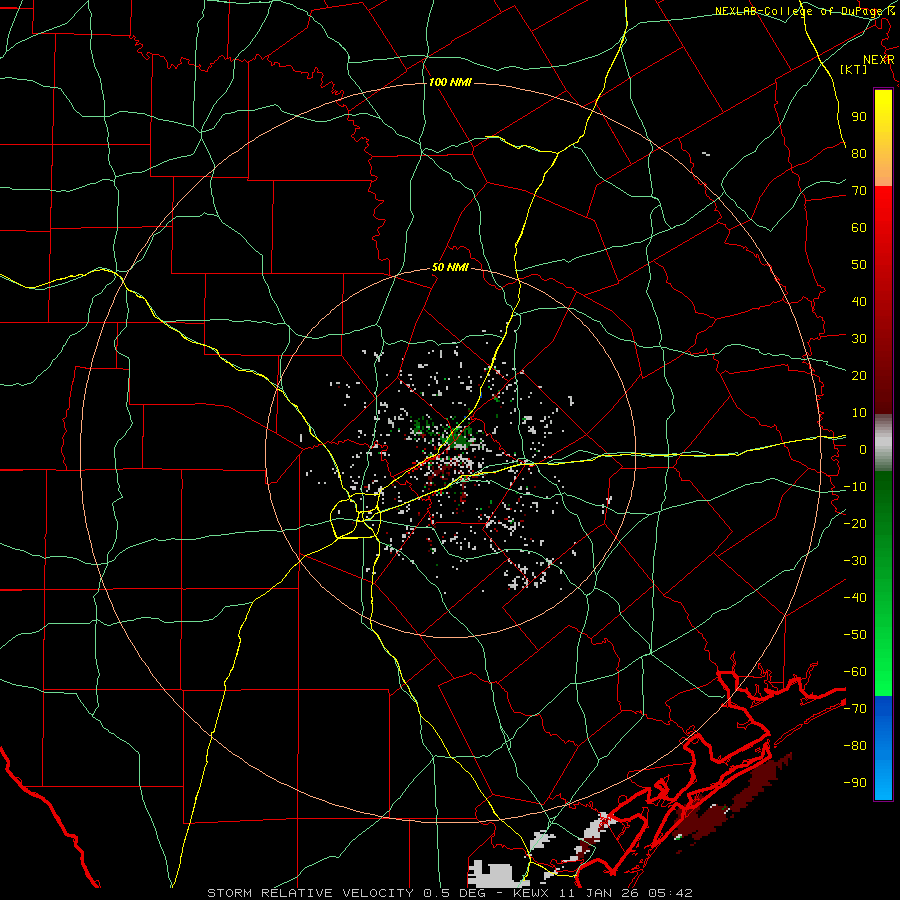Click the gray zero-velocity segment of the color bar

point(883,443)
